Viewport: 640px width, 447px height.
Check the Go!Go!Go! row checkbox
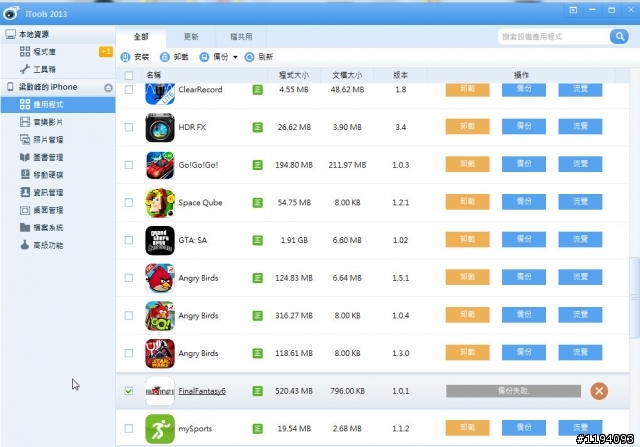coord(129,165)
